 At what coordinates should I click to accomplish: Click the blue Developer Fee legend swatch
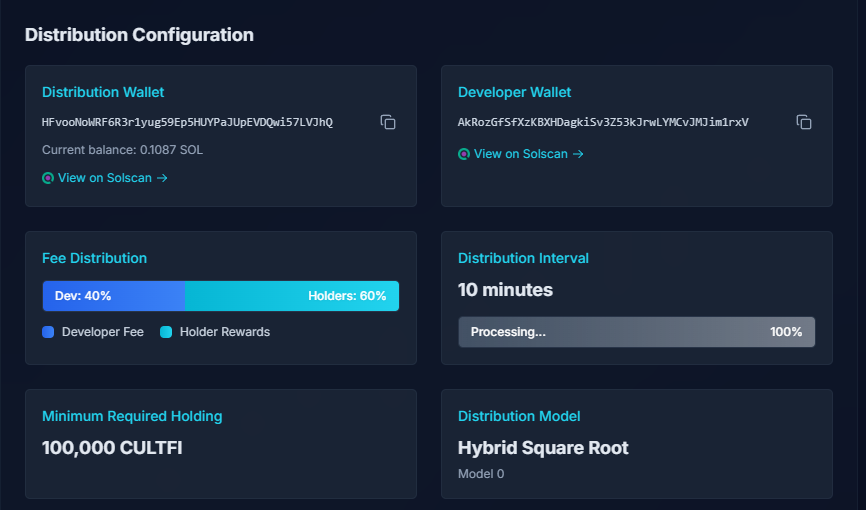pyautogui.click(x=48, y=332)
